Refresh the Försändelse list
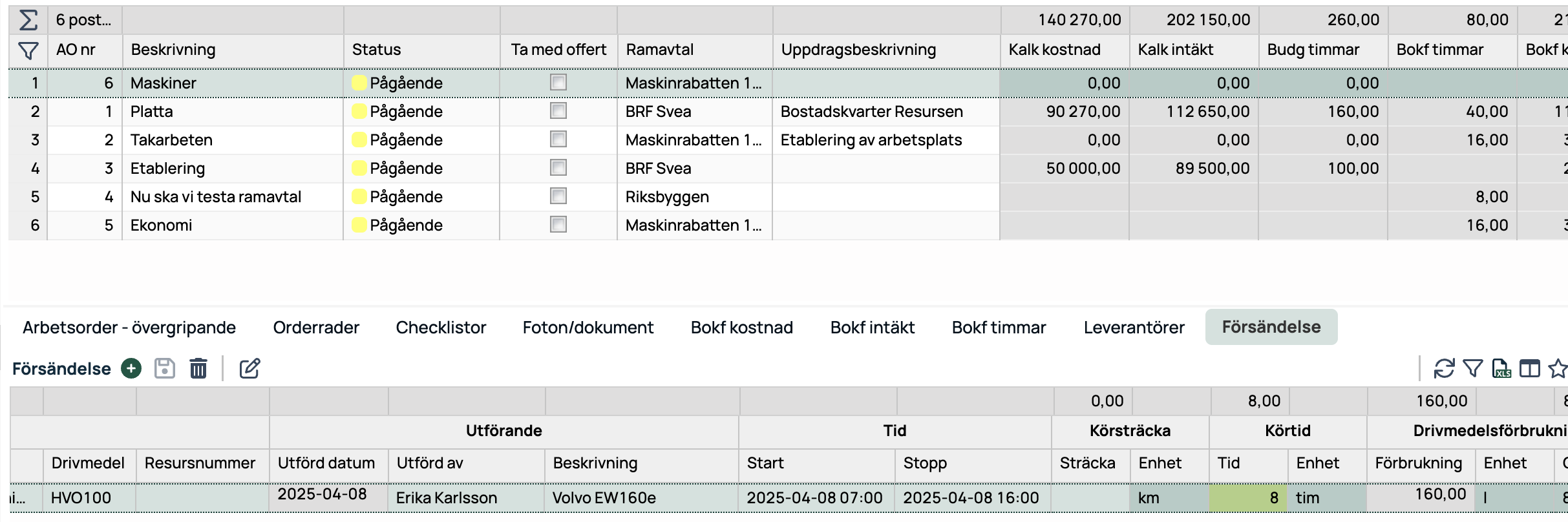This screenshot has width=1568, height=522. [x=1444, y=368]
